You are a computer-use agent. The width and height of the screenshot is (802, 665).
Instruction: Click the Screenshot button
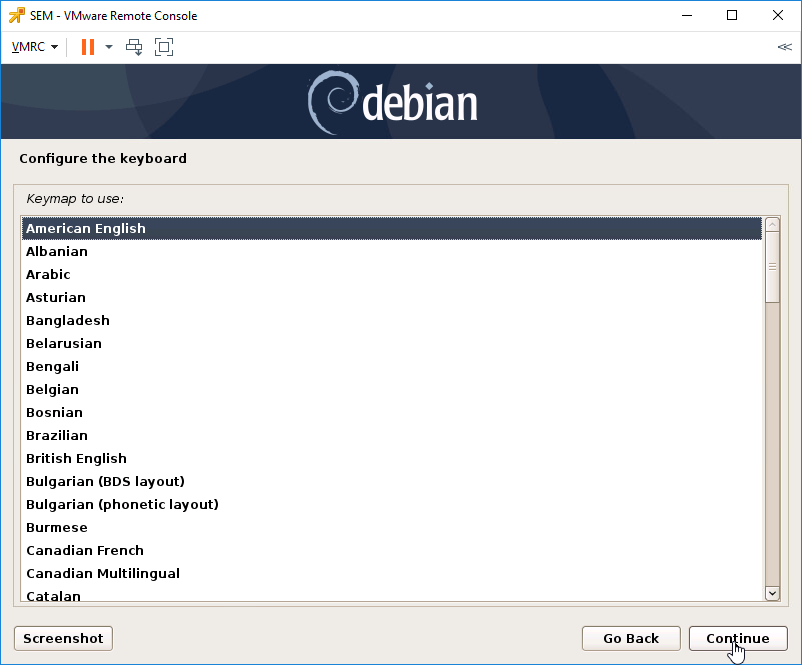63,638
